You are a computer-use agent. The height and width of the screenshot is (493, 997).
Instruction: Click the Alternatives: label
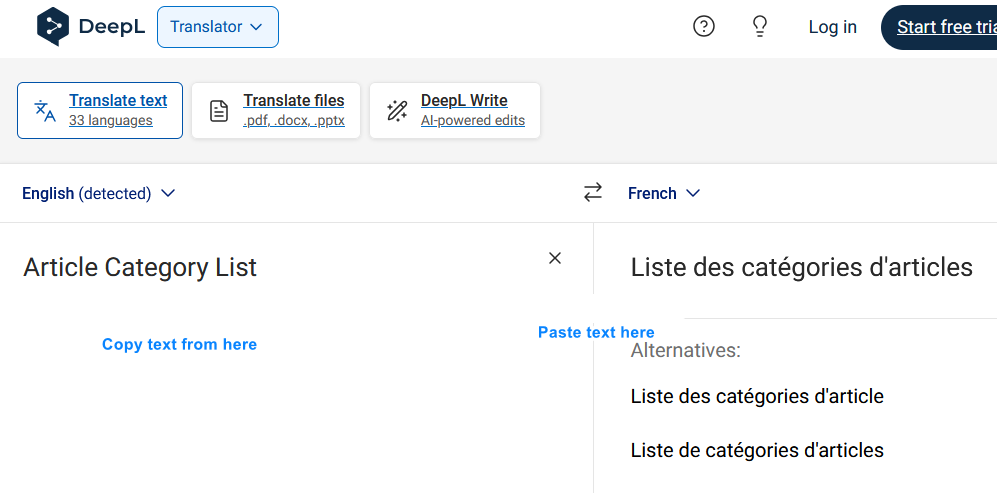(x=685, y=351)
